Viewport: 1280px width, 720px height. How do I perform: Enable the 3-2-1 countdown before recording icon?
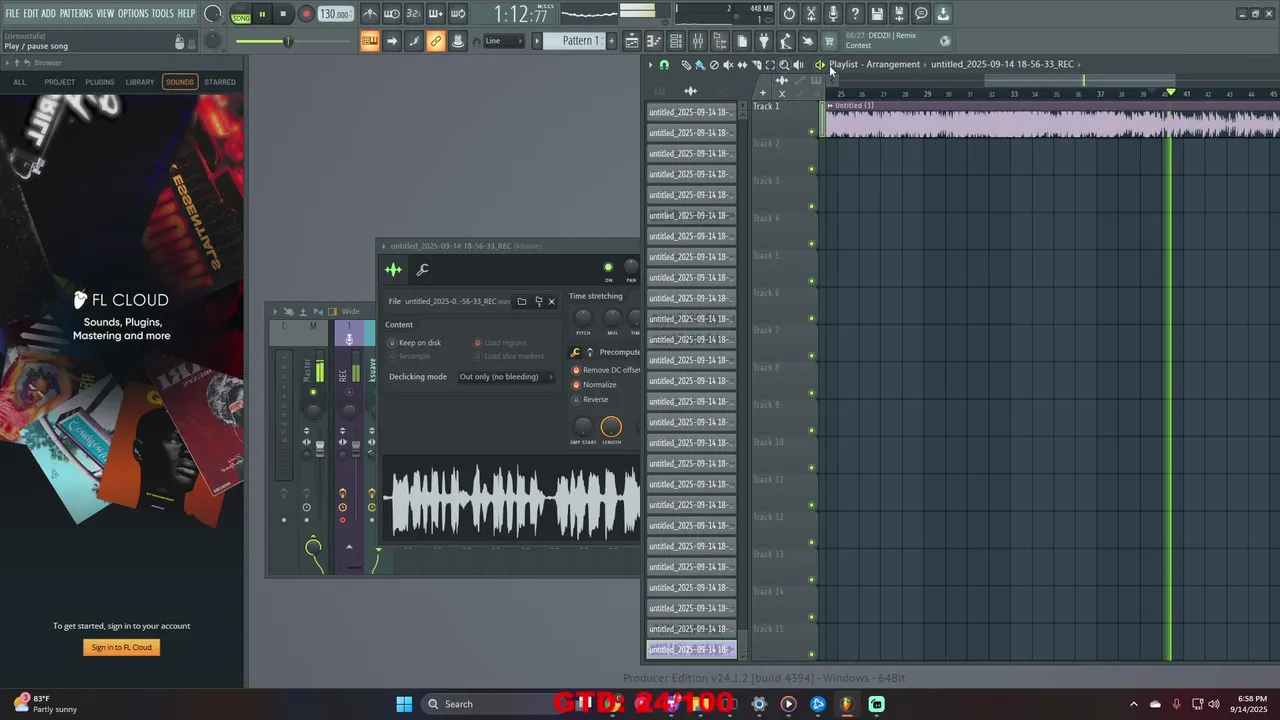(x=414, y=14)
